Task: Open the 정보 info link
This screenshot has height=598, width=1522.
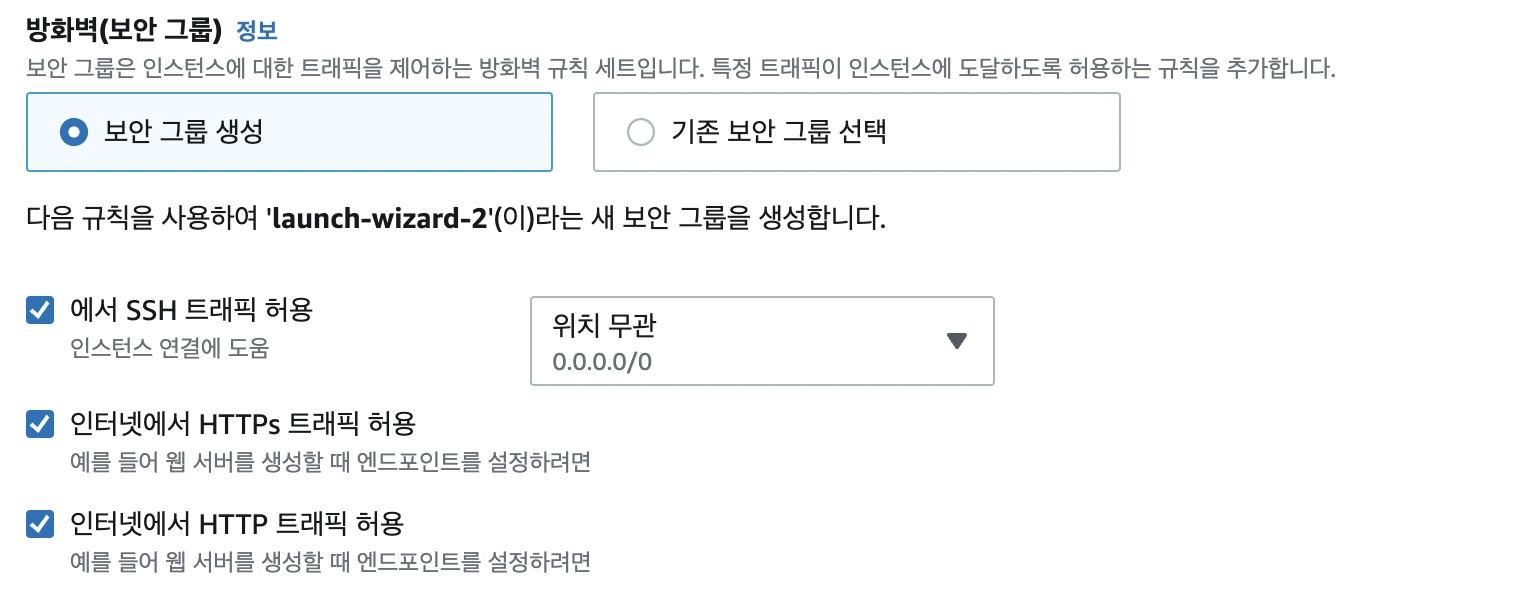Action: pos(256,31)
